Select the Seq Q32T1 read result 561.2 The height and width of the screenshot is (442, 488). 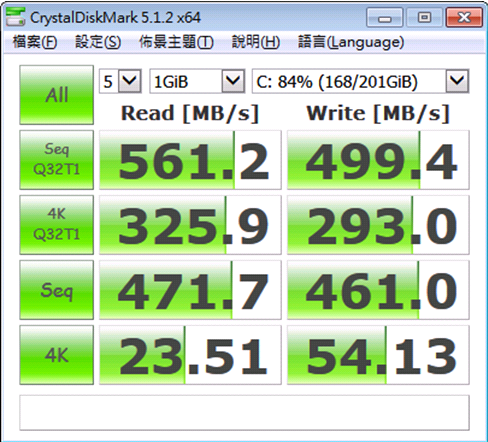[x=190, y=160]
